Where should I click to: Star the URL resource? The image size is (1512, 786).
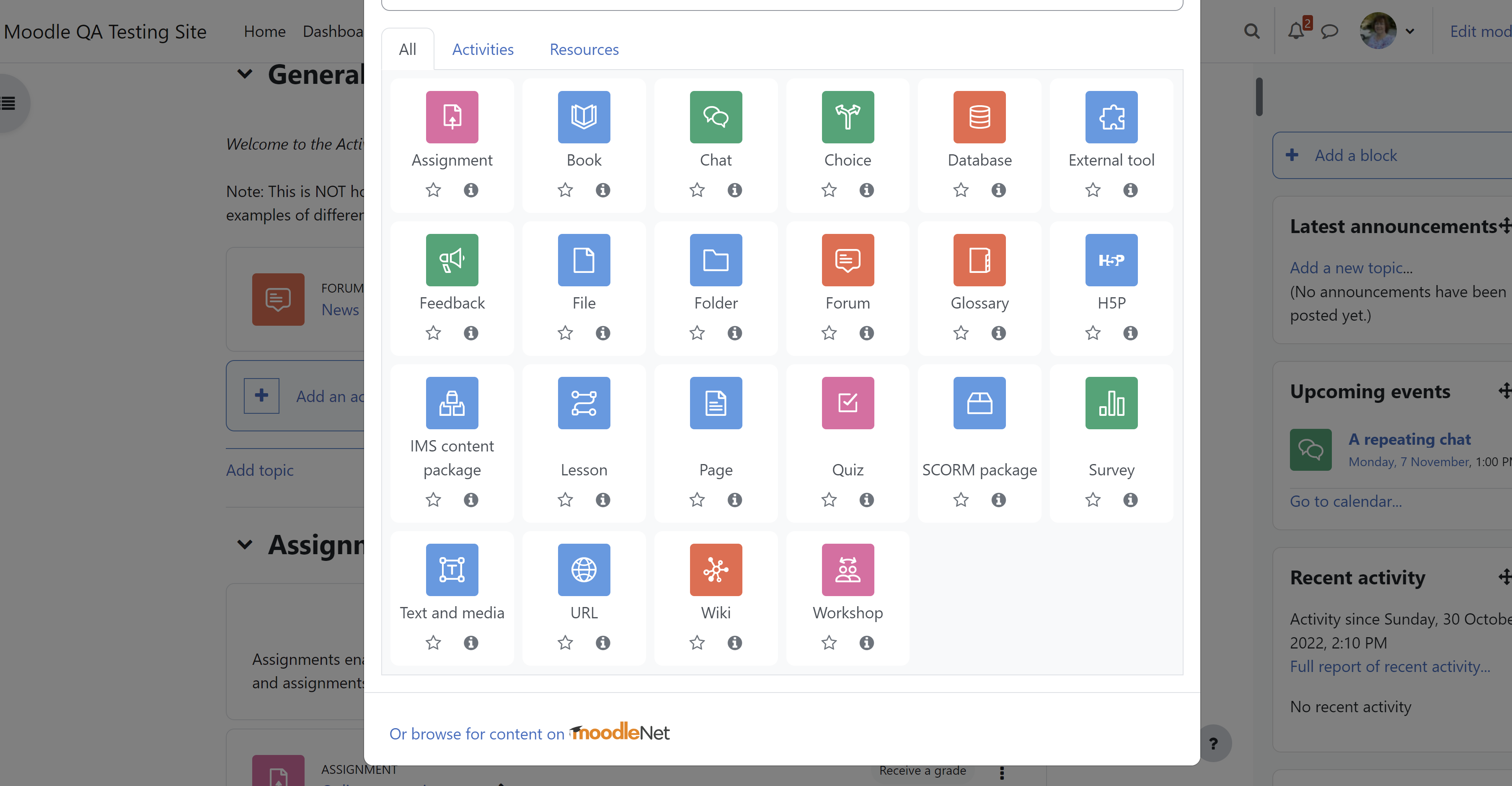[565, 643]
